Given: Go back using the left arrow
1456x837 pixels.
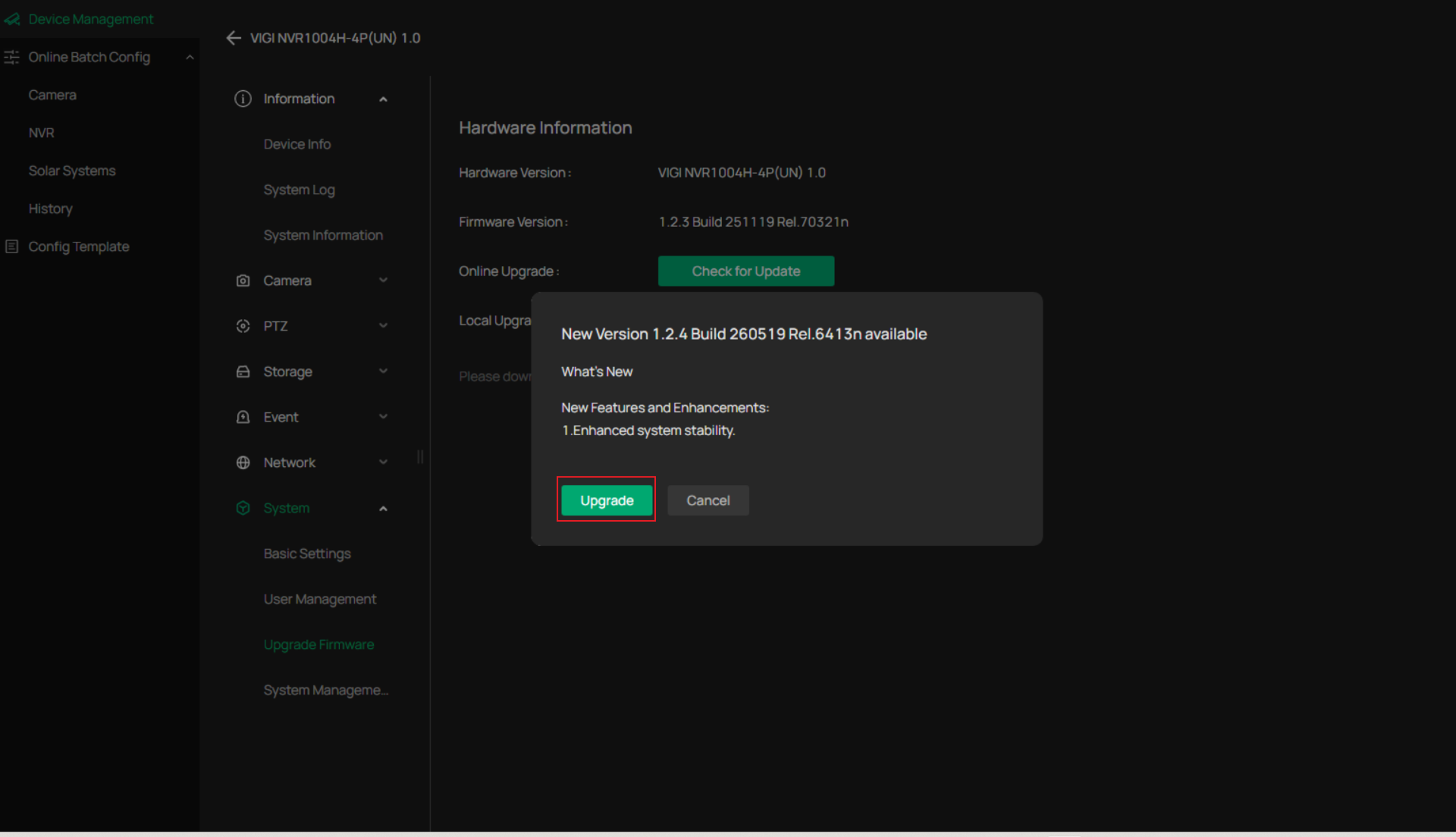Looking at the screenshot, I should click(233, 38).
